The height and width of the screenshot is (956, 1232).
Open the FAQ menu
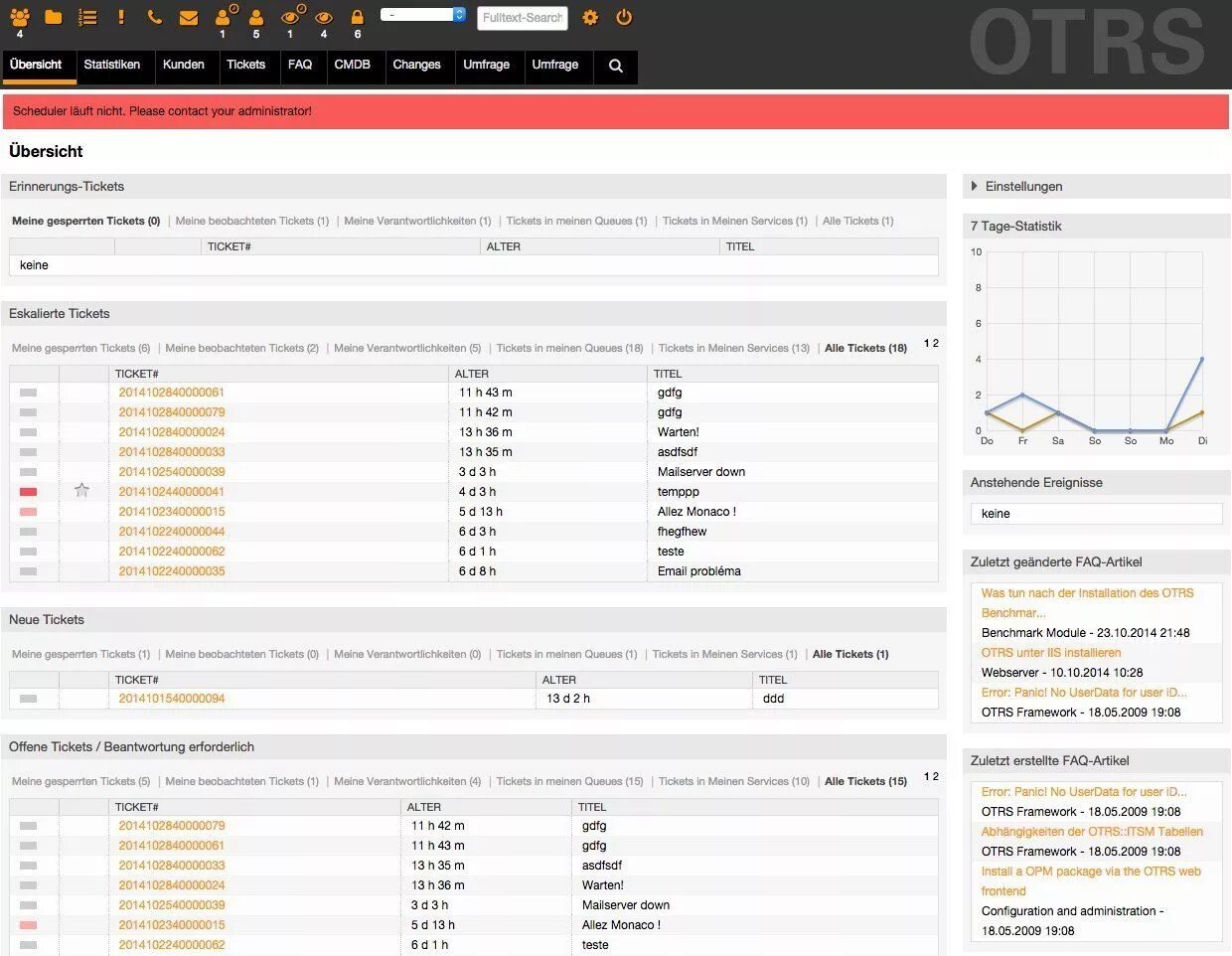300,65
